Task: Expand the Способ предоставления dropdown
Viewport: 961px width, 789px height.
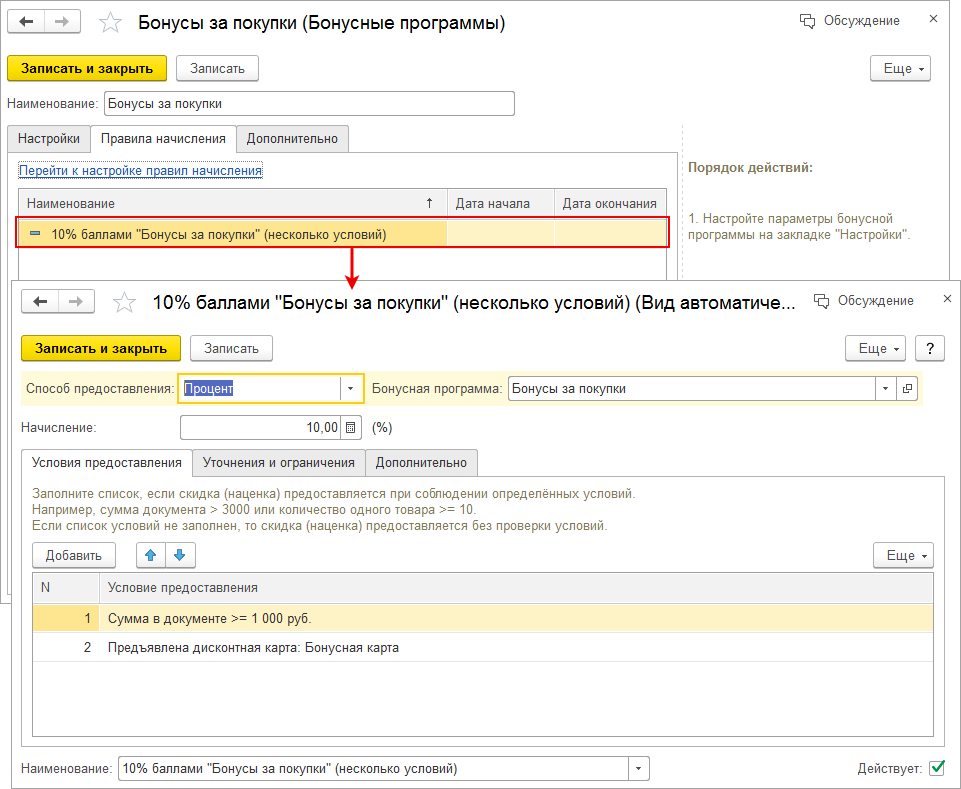Action: coord(350,388)
